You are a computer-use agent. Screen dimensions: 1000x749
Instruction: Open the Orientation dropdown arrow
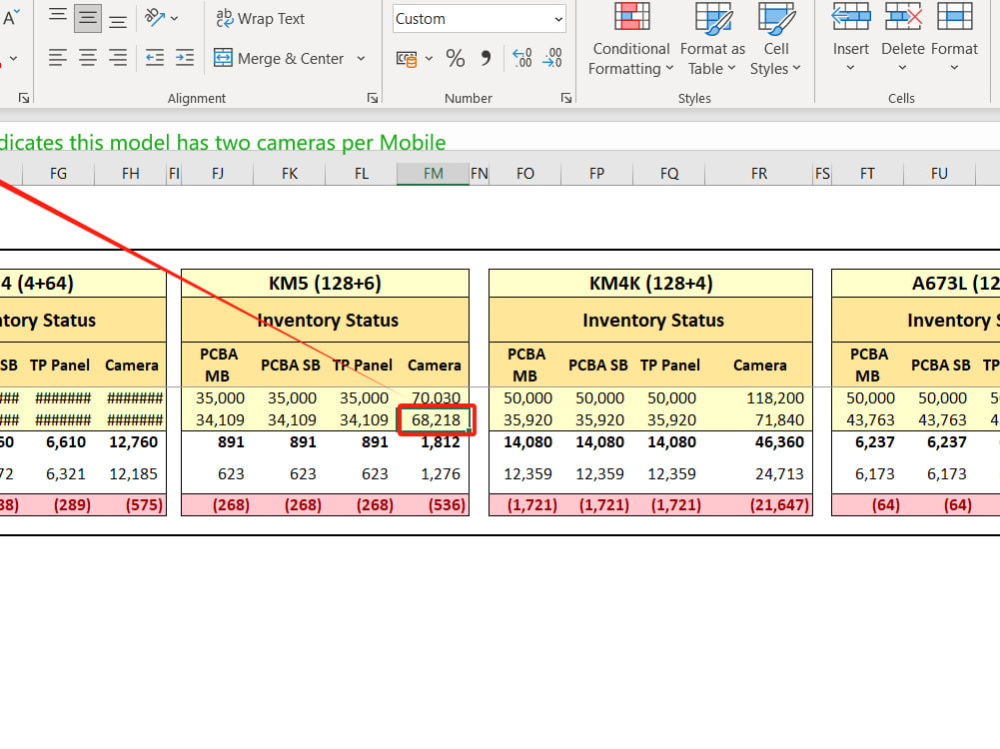coord(174,19)
